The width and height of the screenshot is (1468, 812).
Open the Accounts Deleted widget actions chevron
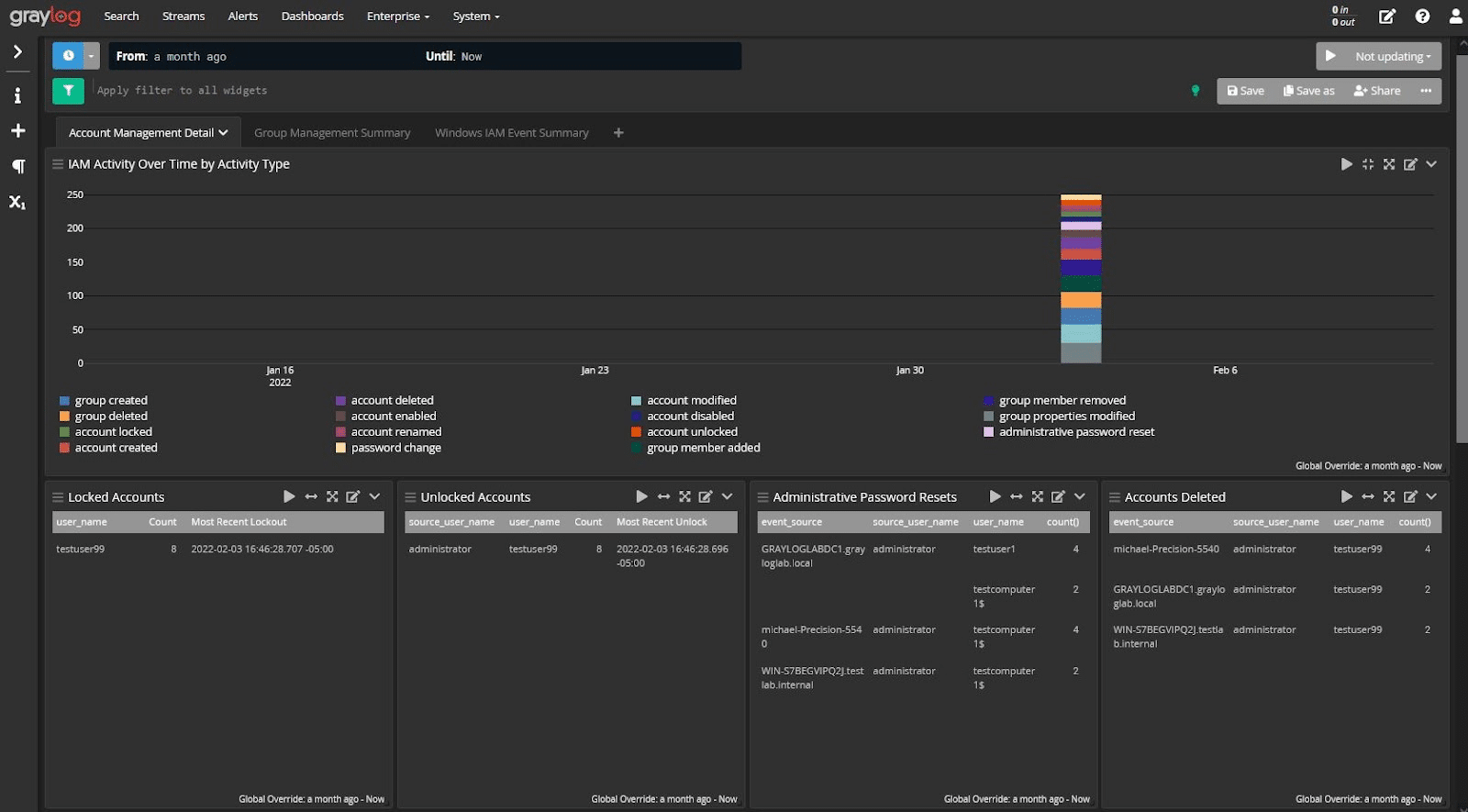click(x=1431, y=497)
